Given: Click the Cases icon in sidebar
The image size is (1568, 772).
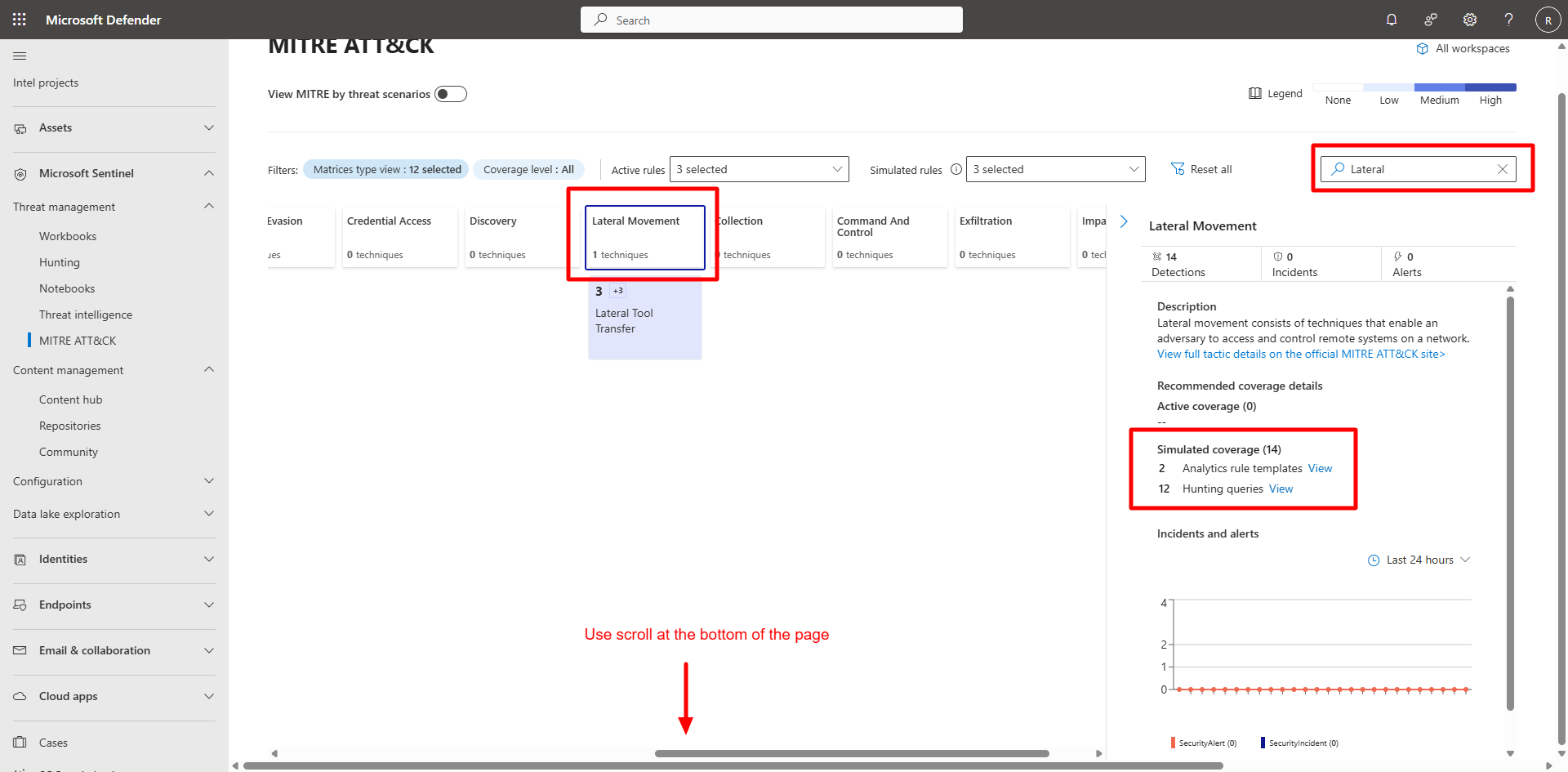Looking at the screenshot, I should point(20,743).
